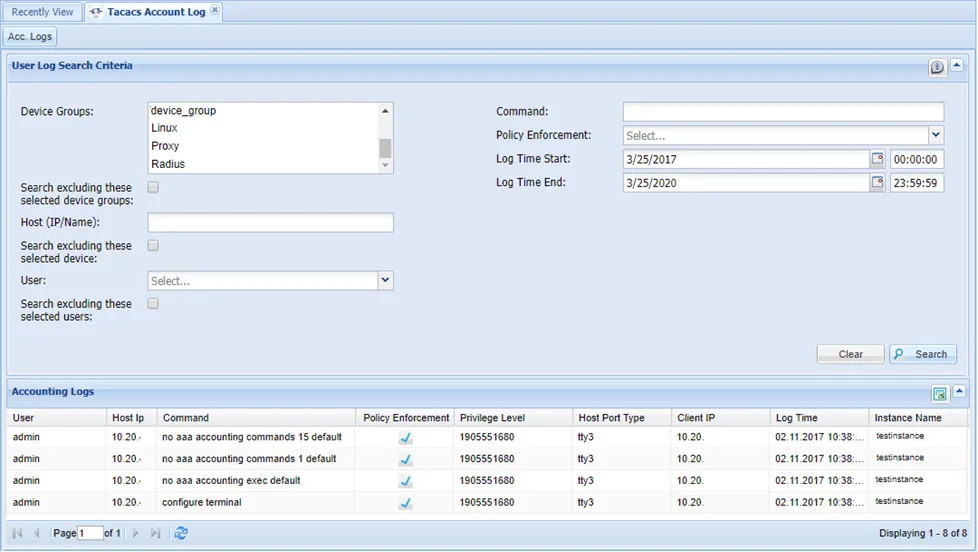Go to first page of Accounting Logs
Image resolution: width=978 pixels, height=552 pixels.
click(17, 533)
